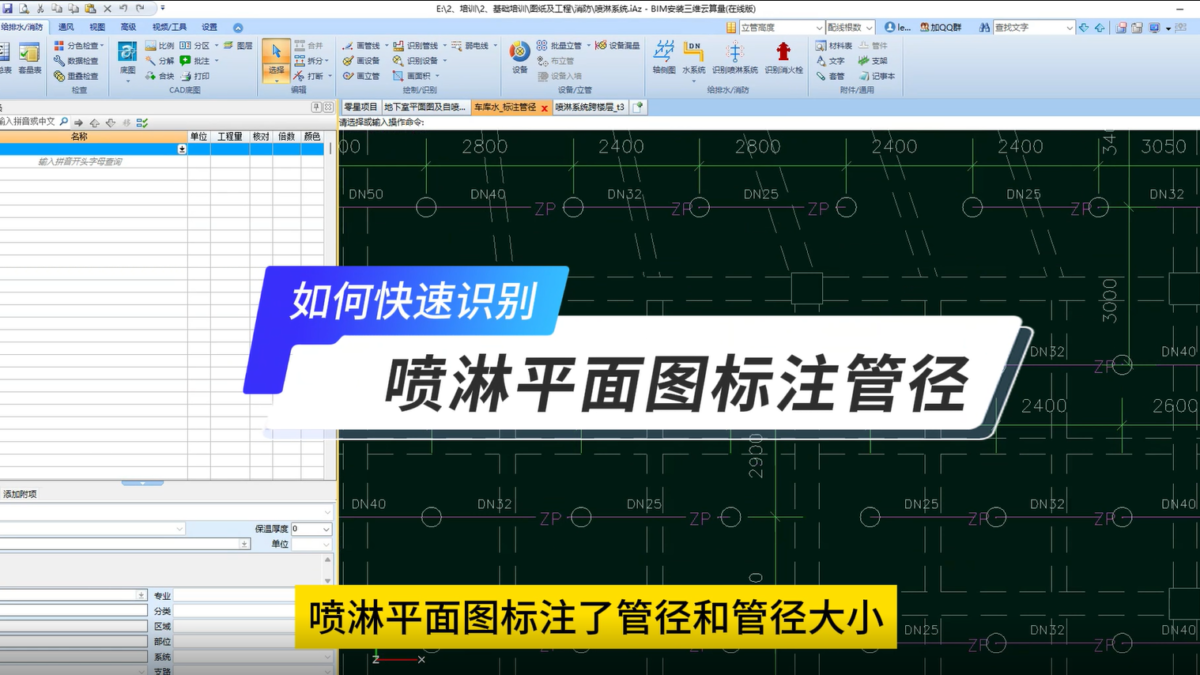Click the 套管 sleeve tool
1200x675 pixels.
pos(831,76)
